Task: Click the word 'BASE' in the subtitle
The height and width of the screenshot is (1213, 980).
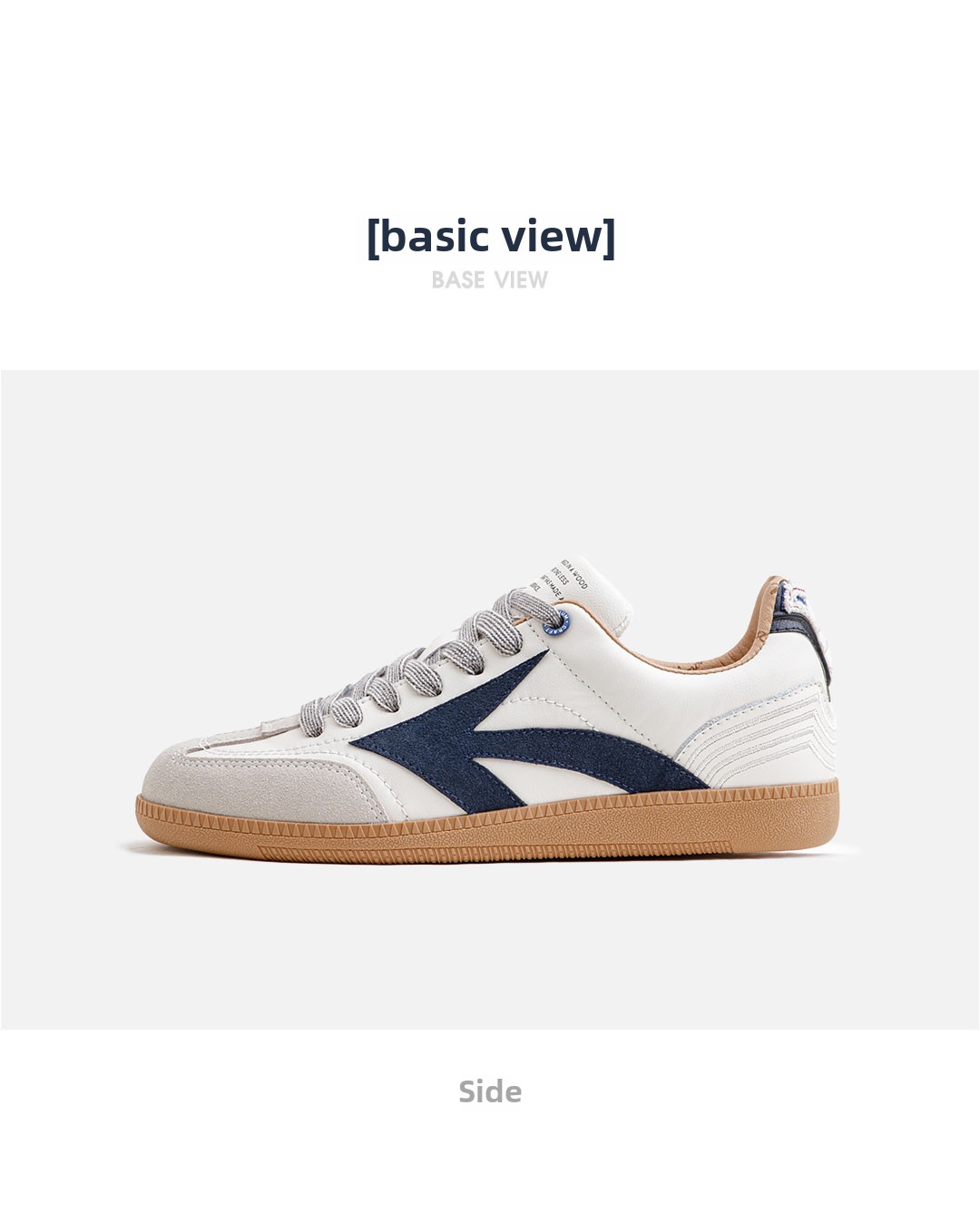Action: [x=458, y=279]
